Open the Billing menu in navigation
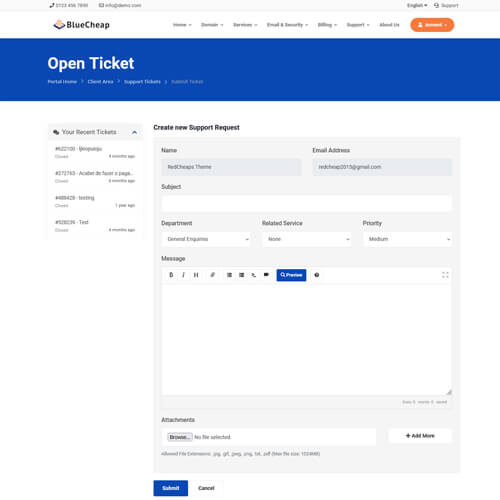 pyautogui.click(x=327, y=25)
